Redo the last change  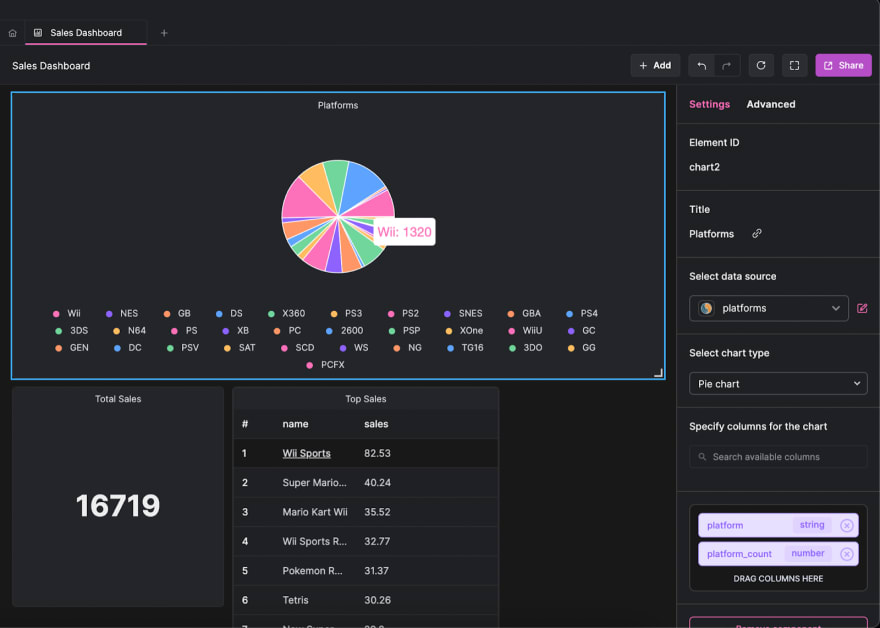pos(727,65)
